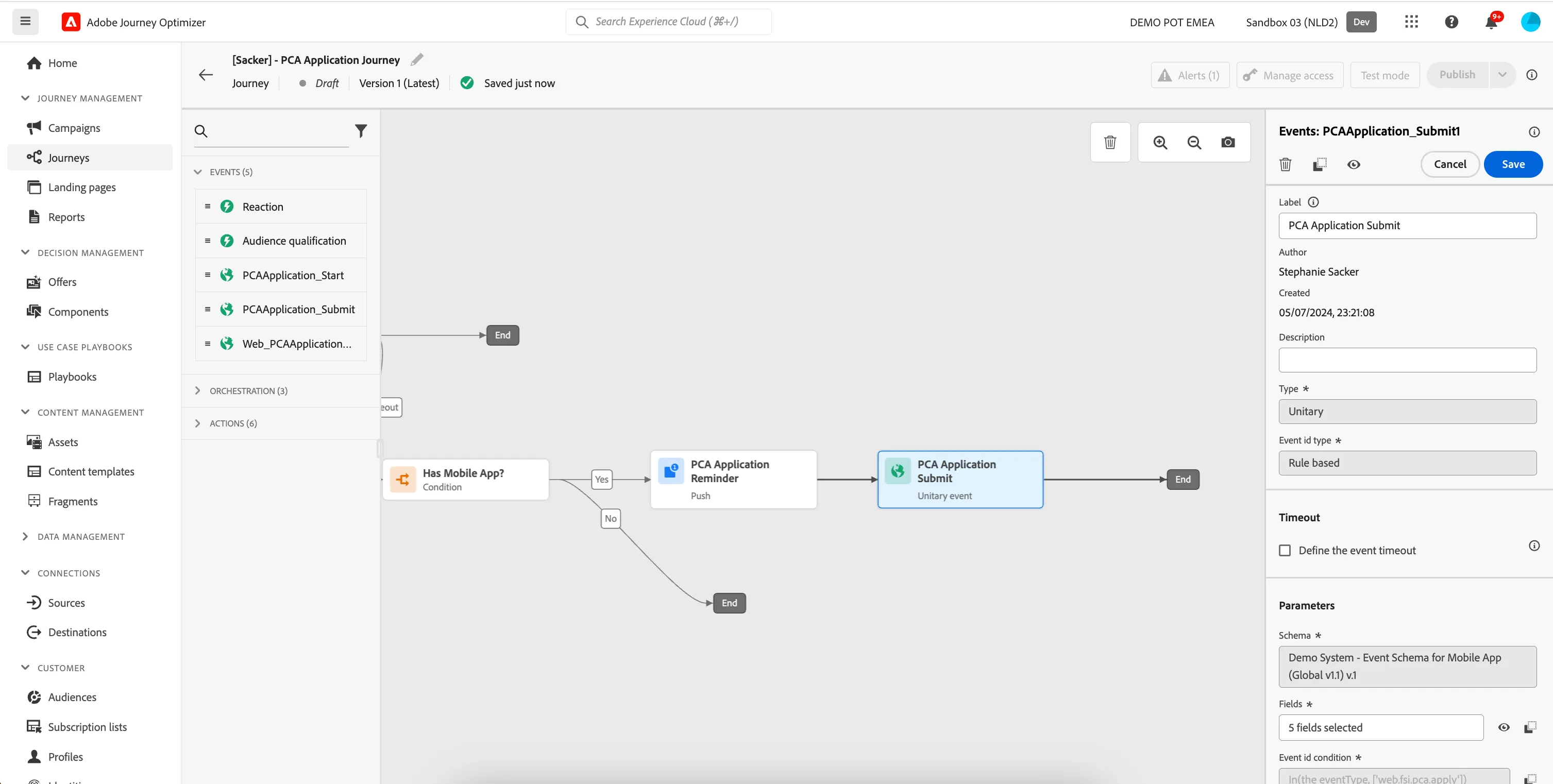Open the notifications bell
Screen dimensions: 1553x784
coord(1492,22)
